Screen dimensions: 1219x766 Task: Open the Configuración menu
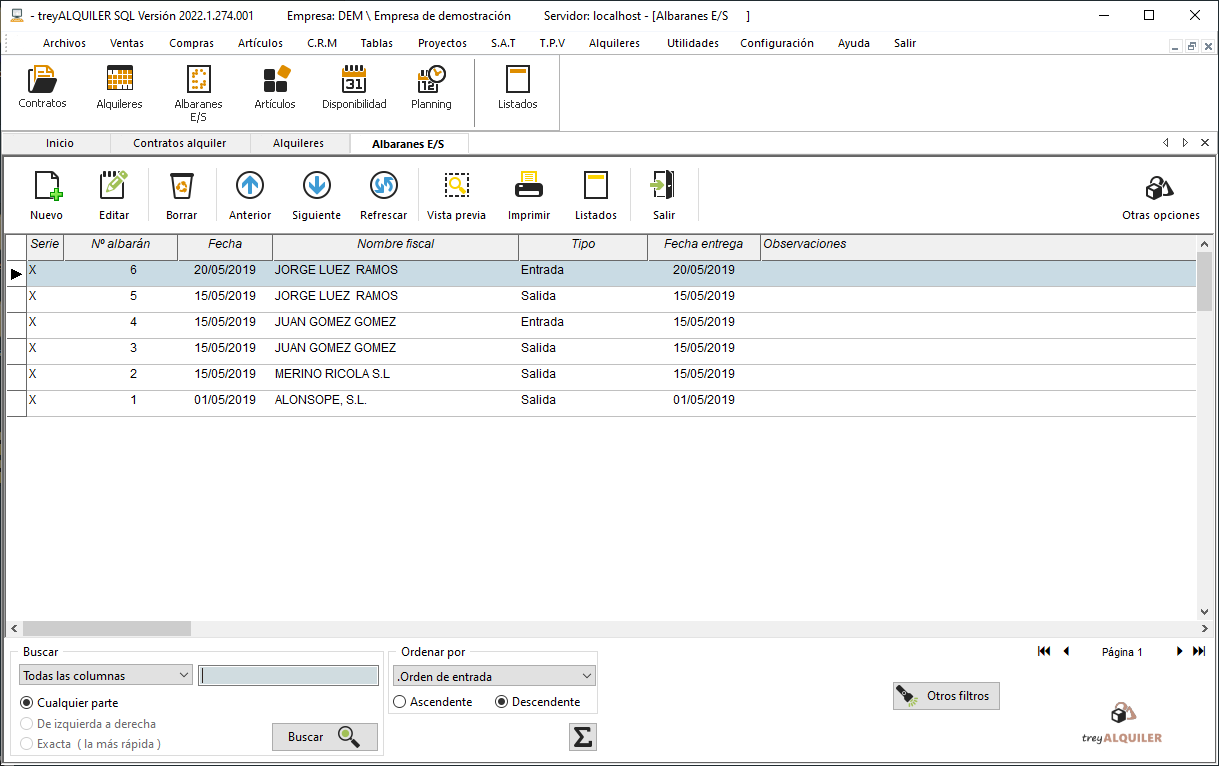777,43
